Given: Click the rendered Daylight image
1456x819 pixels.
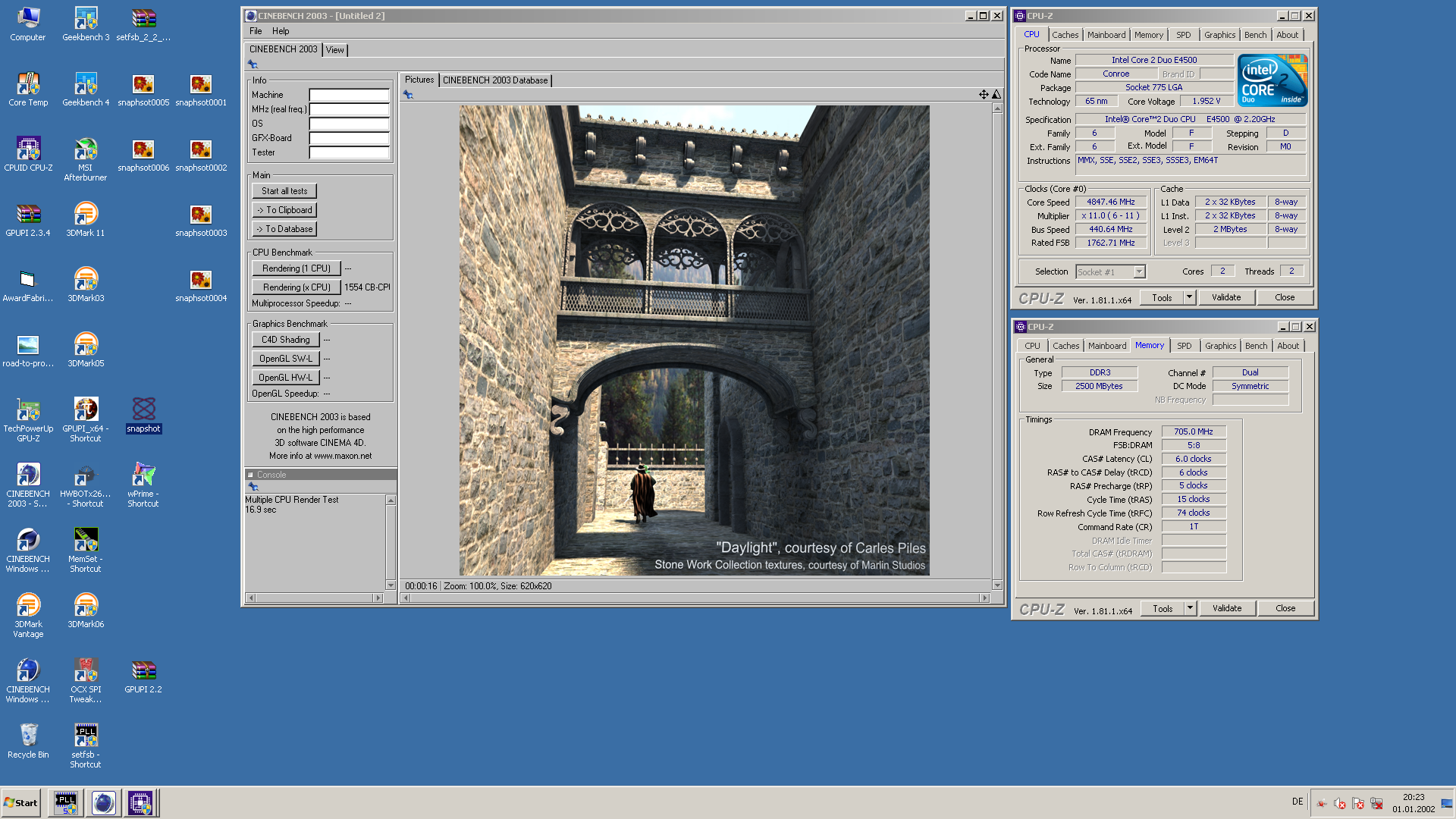Looking at the screenshot, I should tap(694, 340).
